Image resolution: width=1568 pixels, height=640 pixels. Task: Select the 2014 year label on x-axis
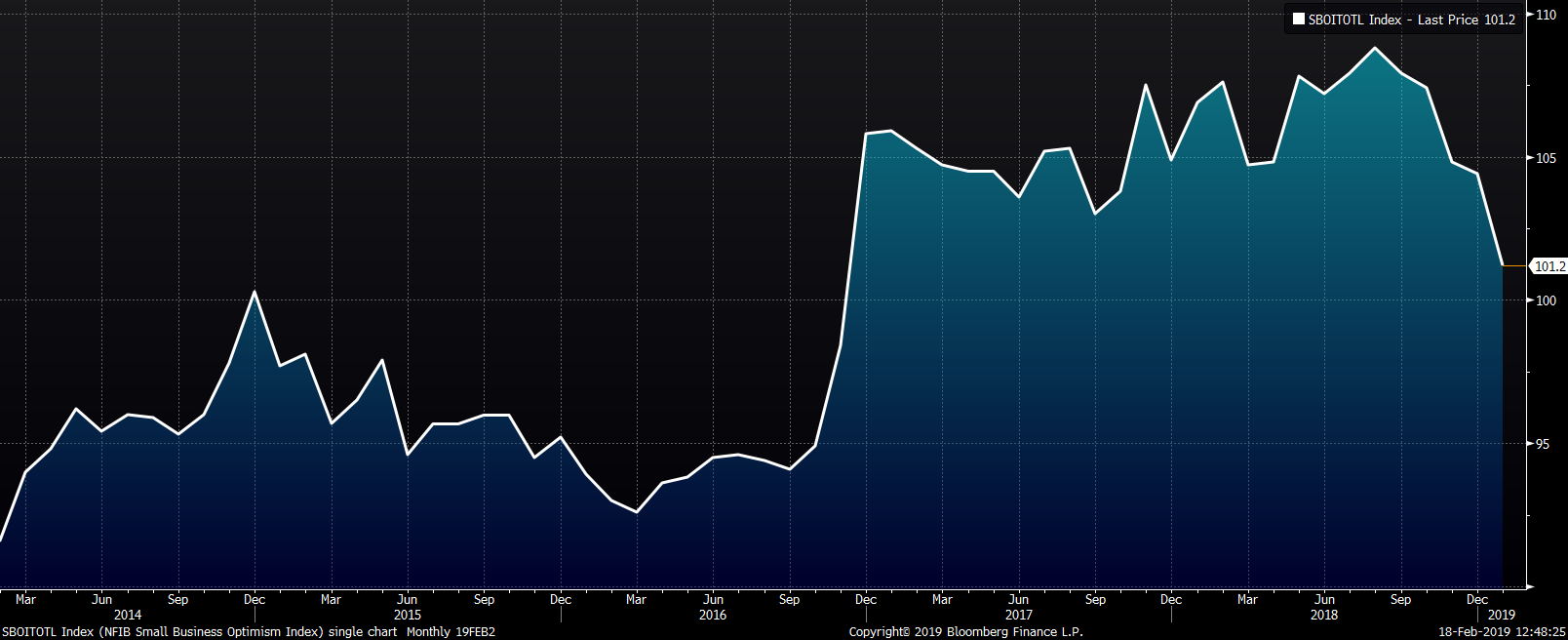128,615
